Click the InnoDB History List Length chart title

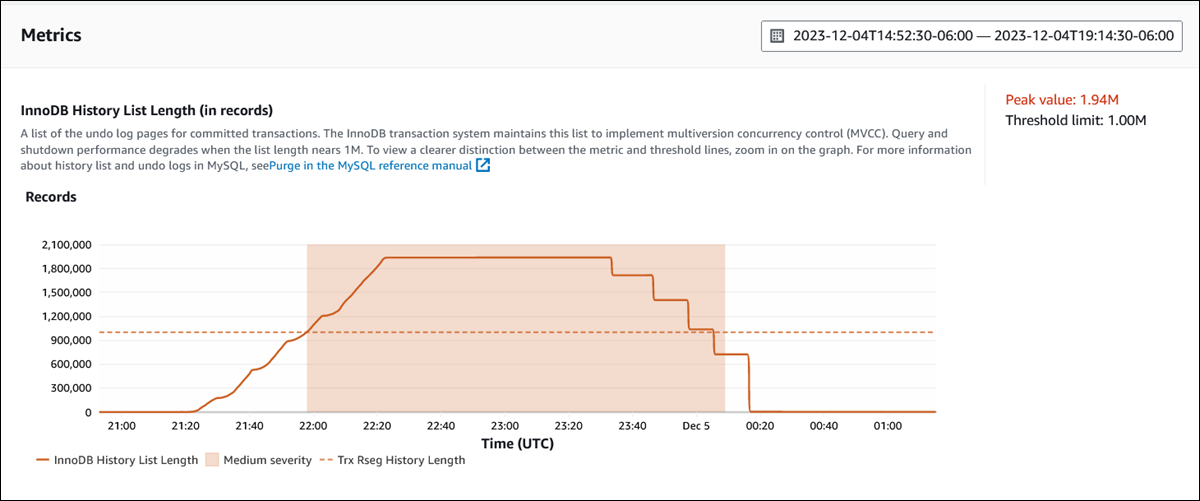point(147,110)
